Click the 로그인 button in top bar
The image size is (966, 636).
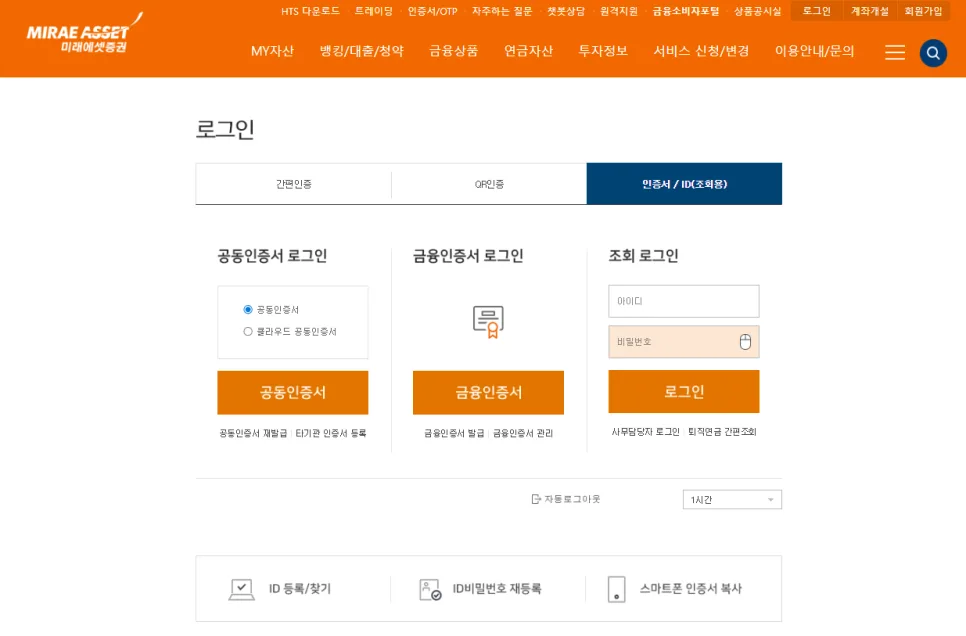816,11
